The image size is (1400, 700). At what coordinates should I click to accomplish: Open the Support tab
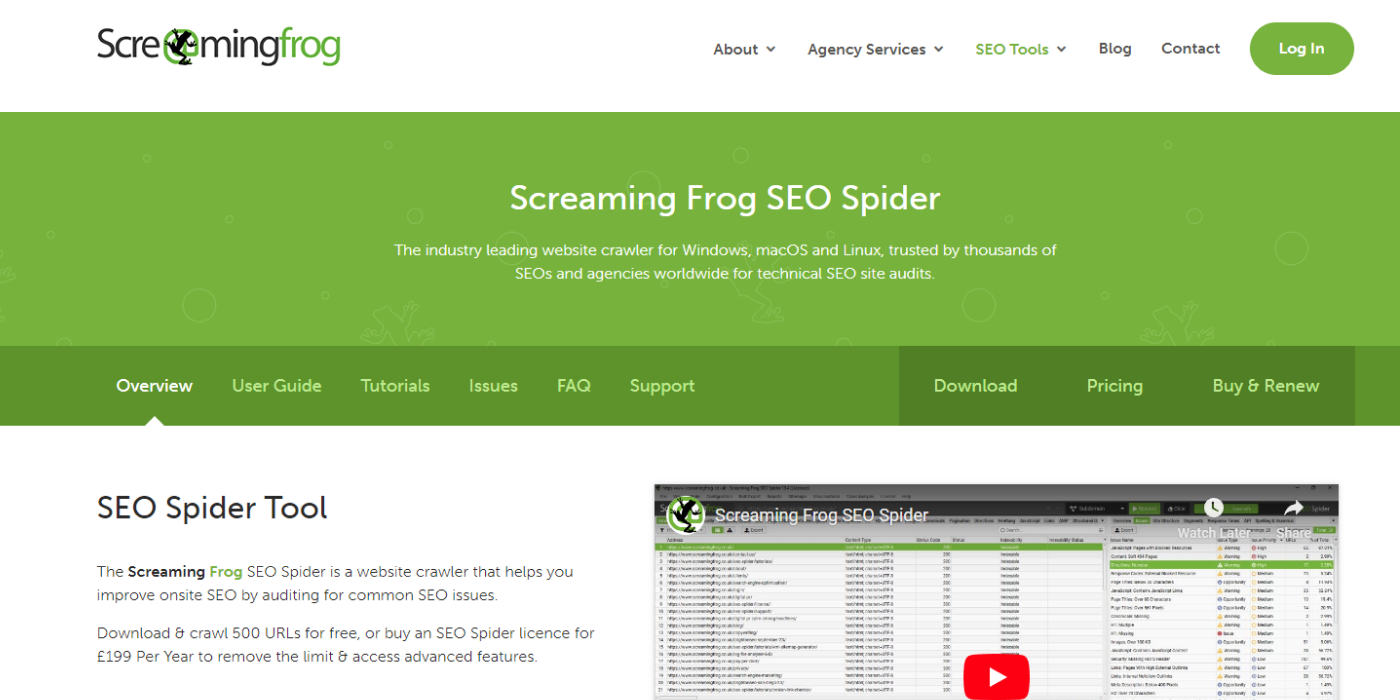coord(662,385)
